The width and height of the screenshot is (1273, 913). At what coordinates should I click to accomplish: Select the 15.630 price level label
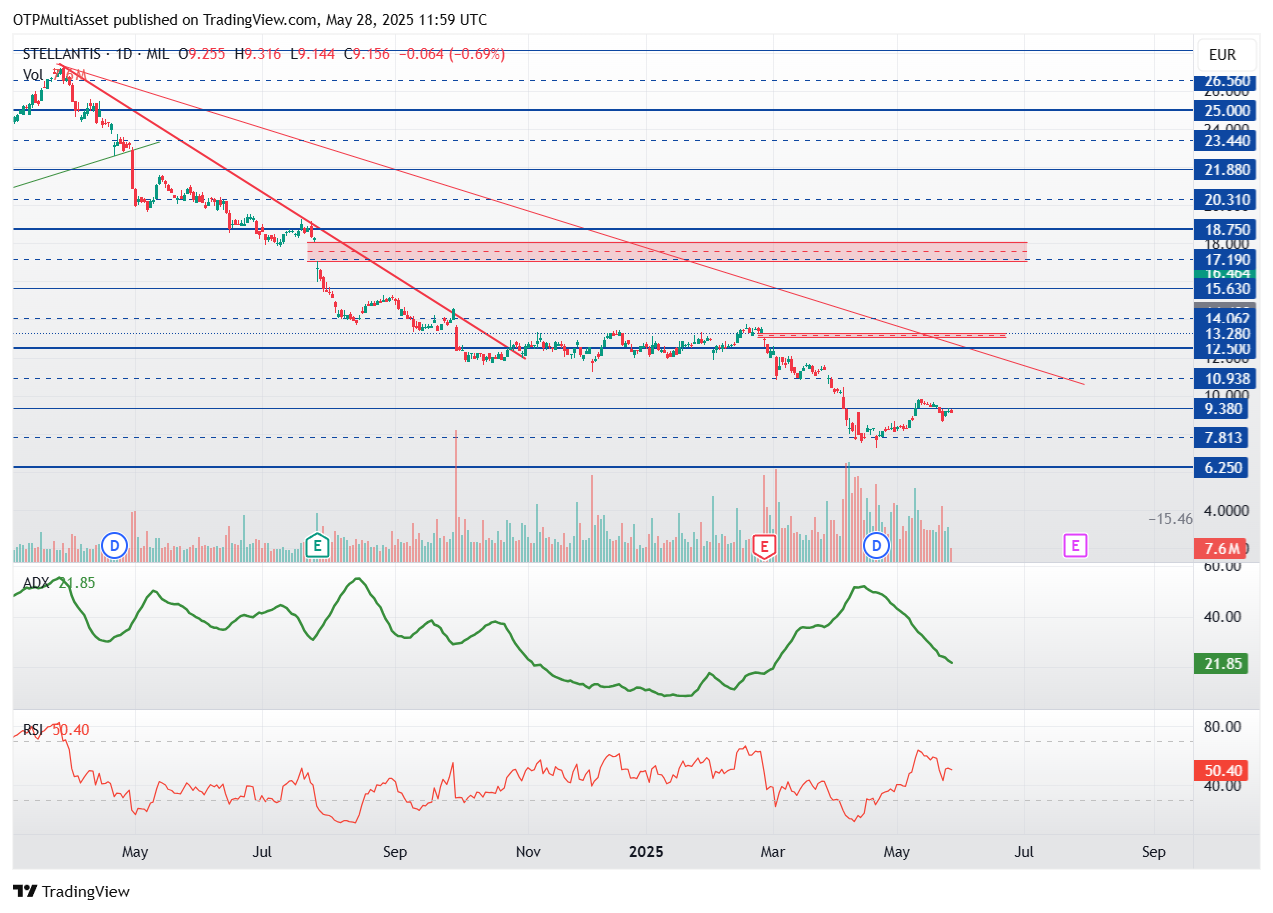coord(1227,289)
